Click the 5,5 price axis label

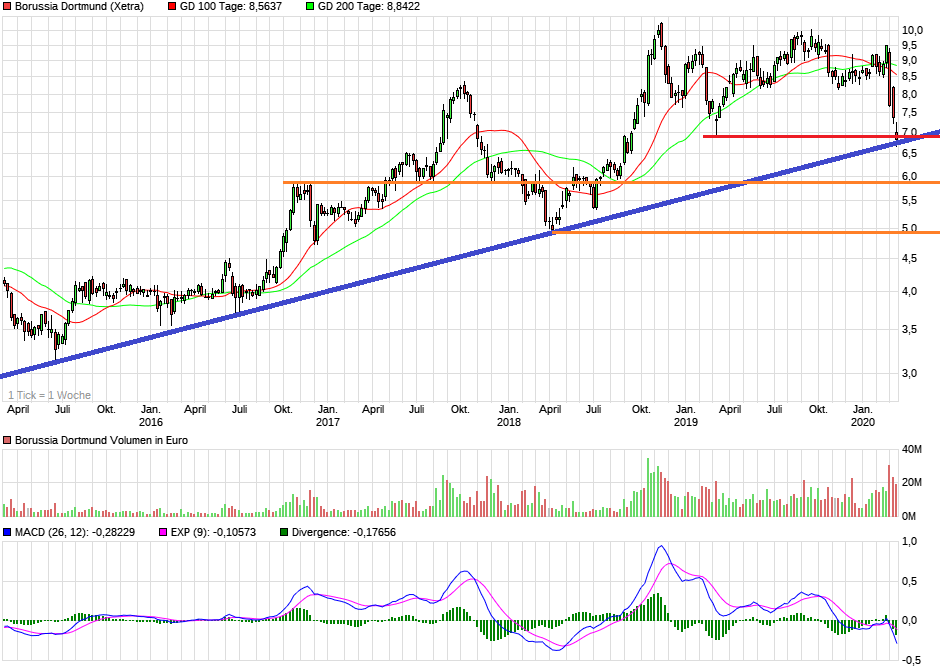coord(910,201)
